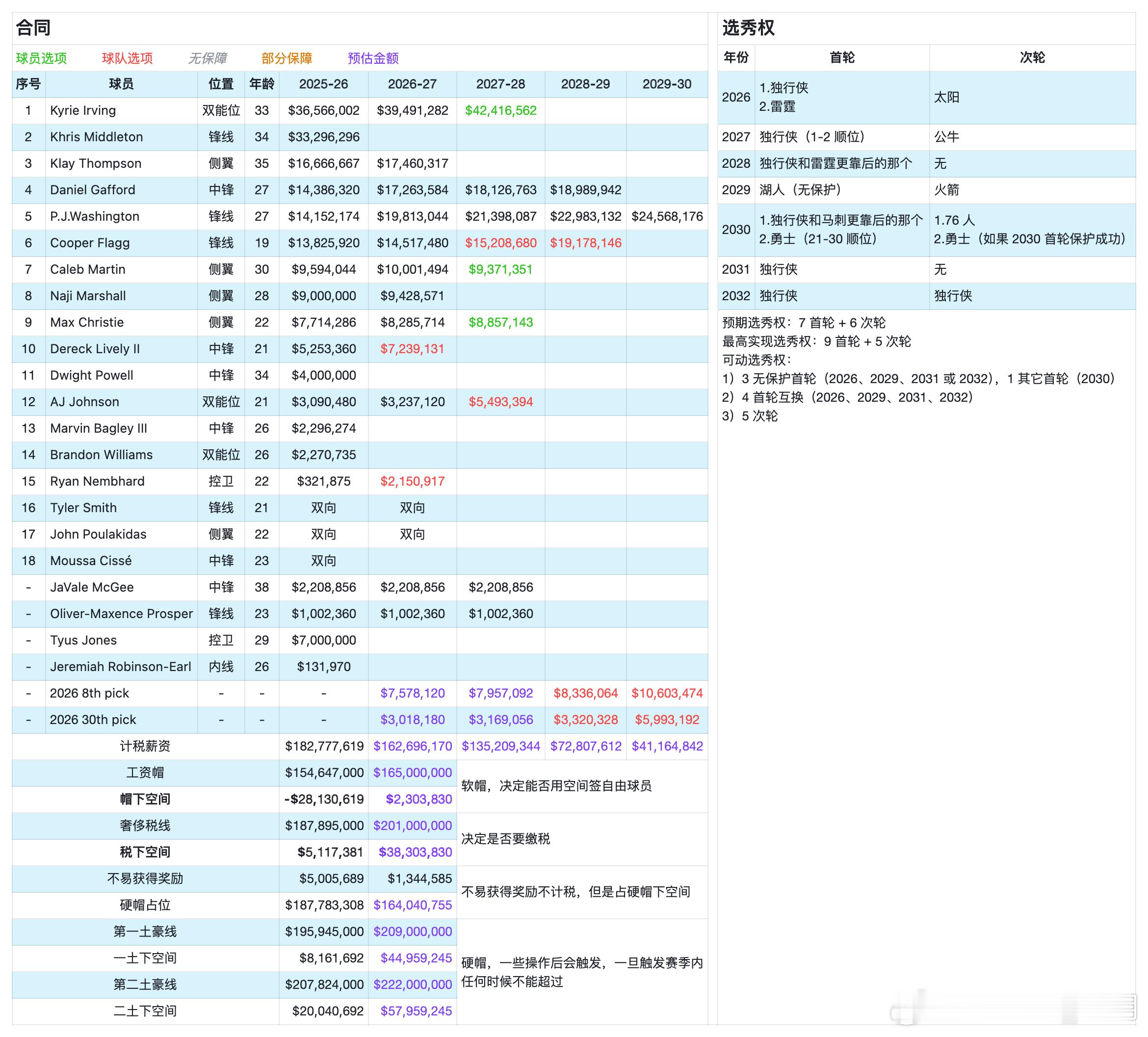1148x1037 pixels.
Task: Click the 帽下空间 value -$28,130,619
Action: coord(323,799)
